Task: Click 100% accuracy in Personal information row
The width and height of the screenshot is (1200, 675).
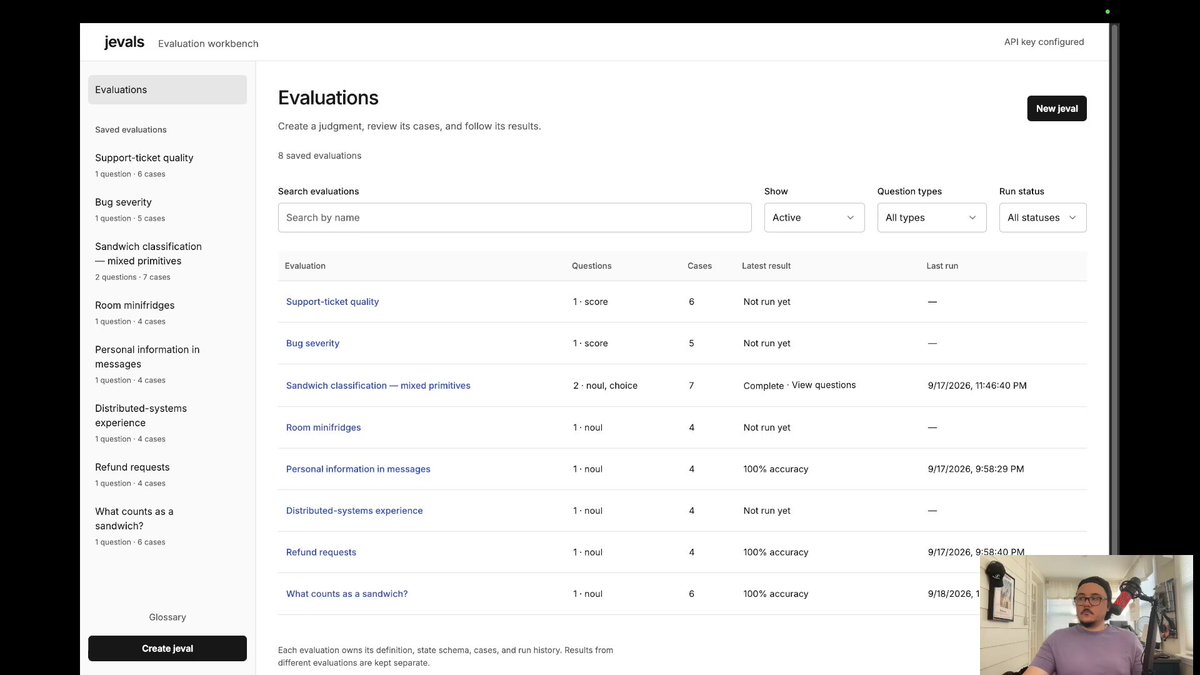Action: click(x=776, y=469)
